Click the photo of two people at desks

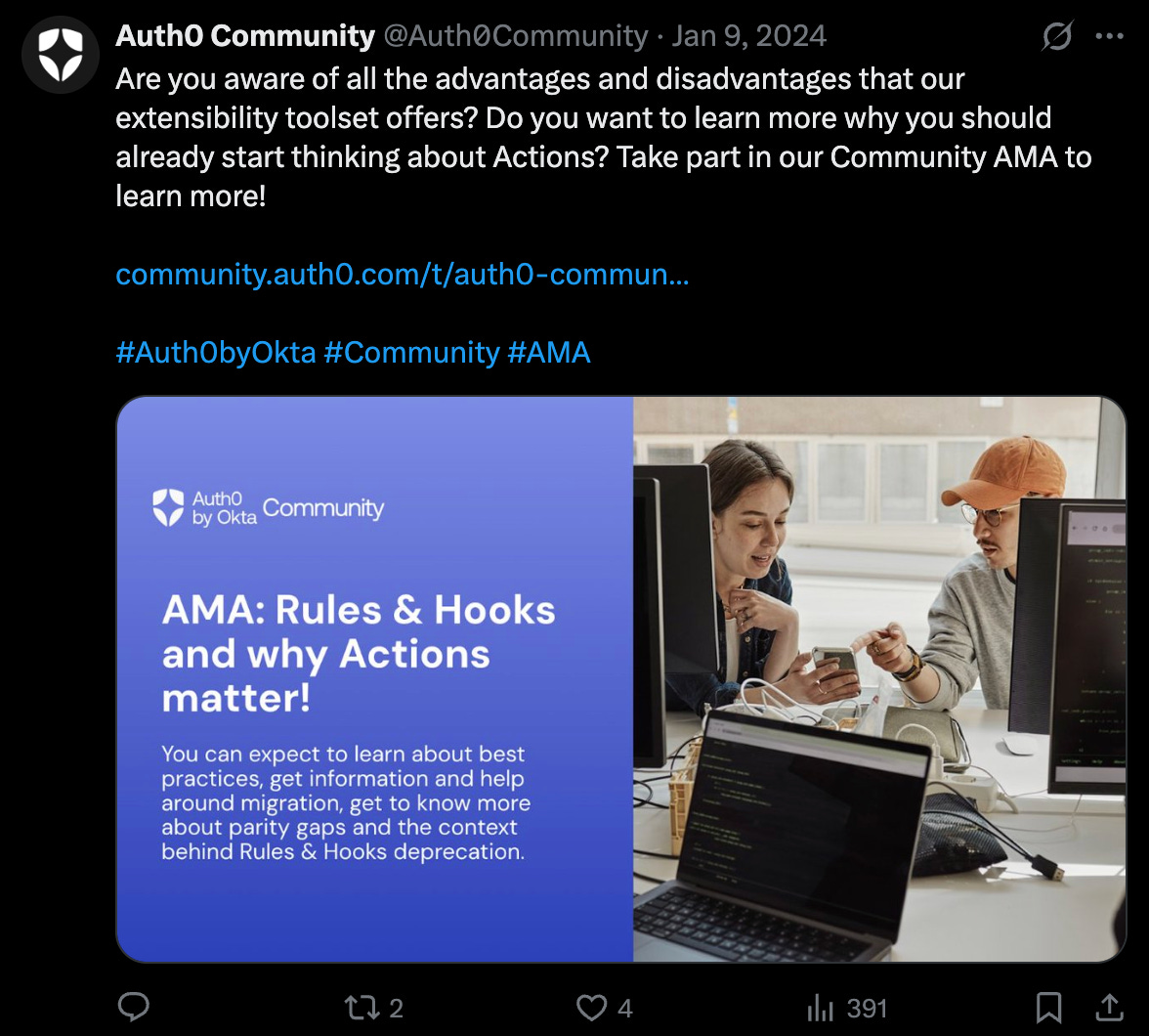879,679
